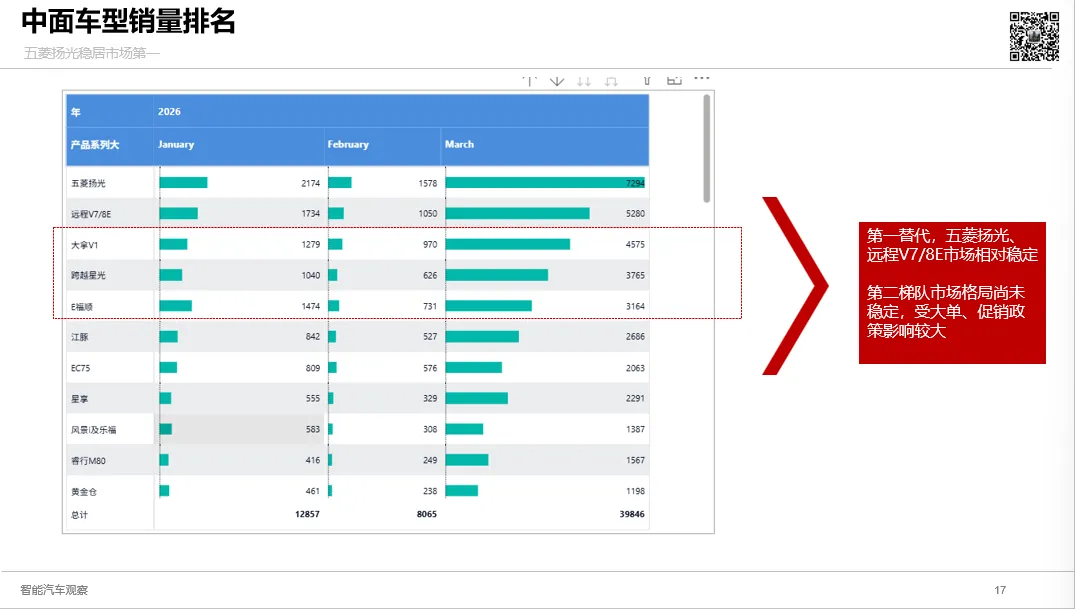1075x609 pixels.
Task: Click the slide title 中面车型销量排名
Action: (x=128, y=21)
